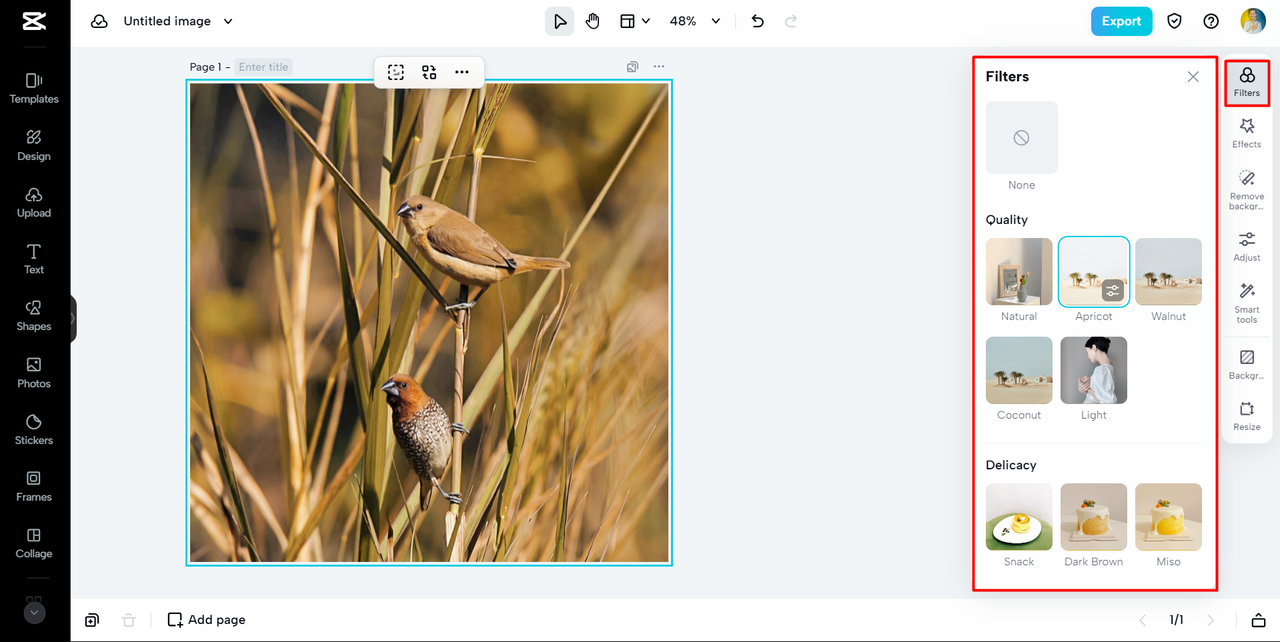1280x642 pixels.
Task: Apply the Apricot filter
Action: [x=1094, y=271]
